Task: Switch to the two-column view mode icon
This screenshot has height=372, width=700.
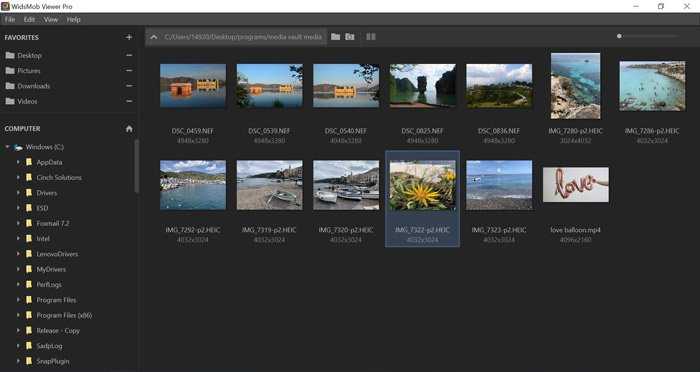Action: pos(371,37)
